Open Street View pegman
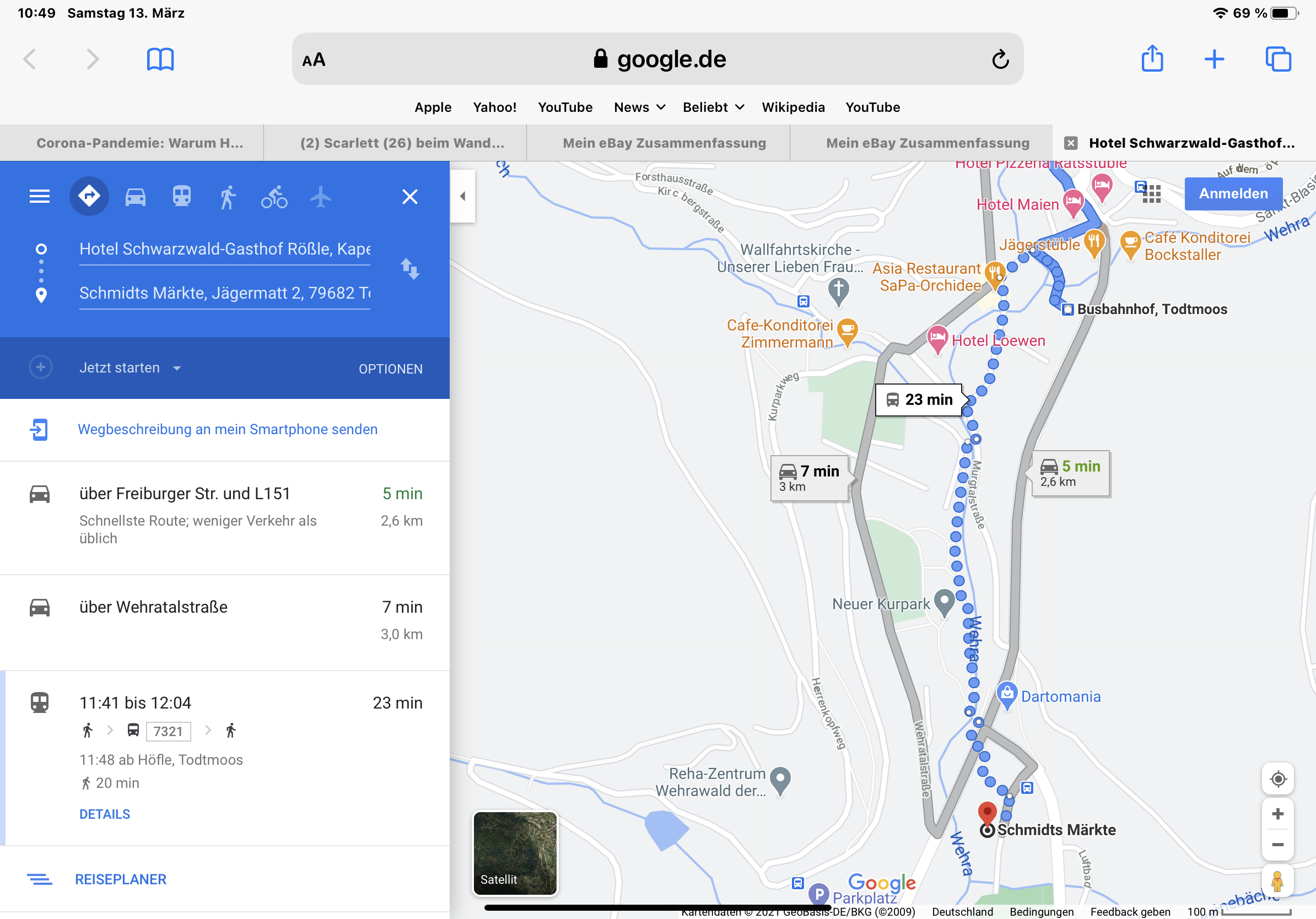1316x919 pixels. [1277, 881]
